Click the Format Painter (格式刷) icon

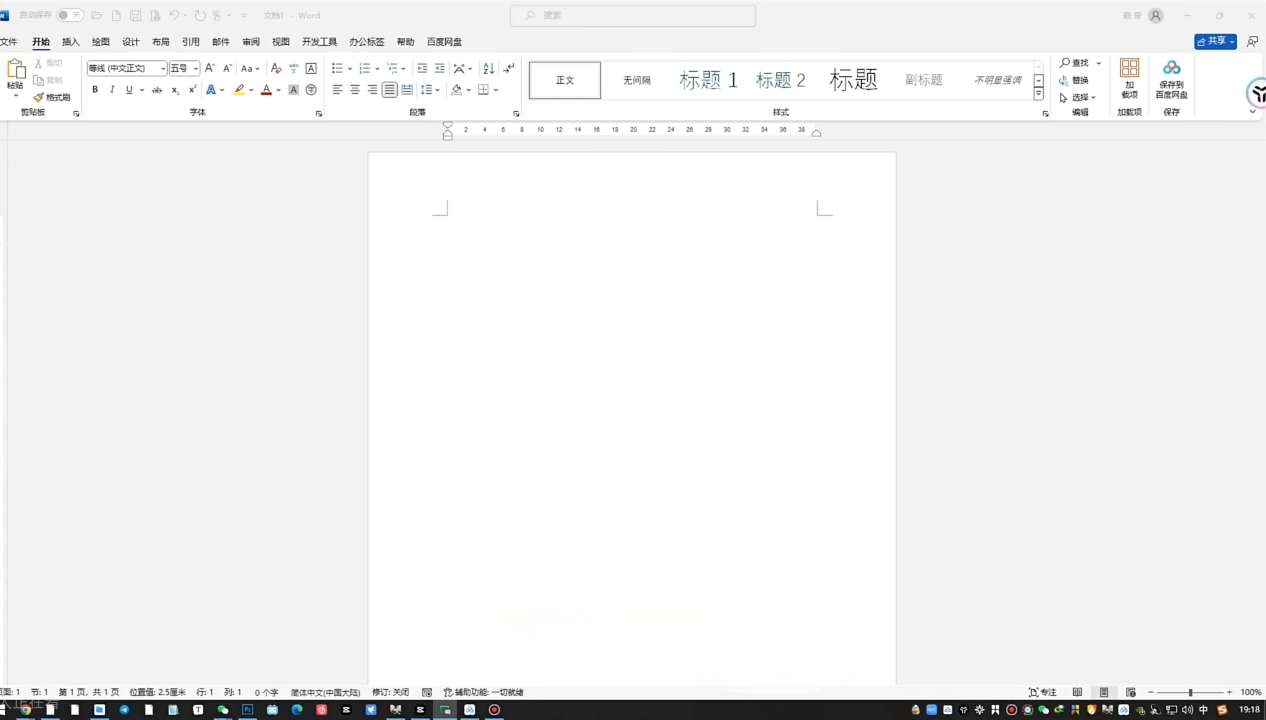click(x=52, y=97)
